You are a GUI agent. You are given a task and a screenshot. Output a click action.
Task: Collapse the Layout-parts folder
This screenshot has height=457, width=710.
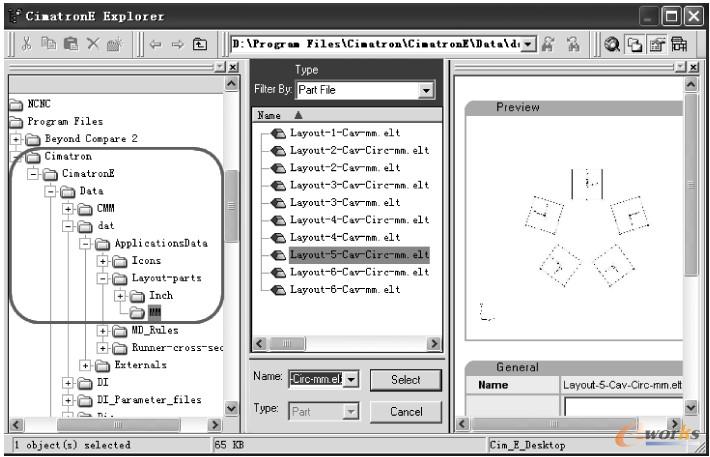tap(103, 279)
